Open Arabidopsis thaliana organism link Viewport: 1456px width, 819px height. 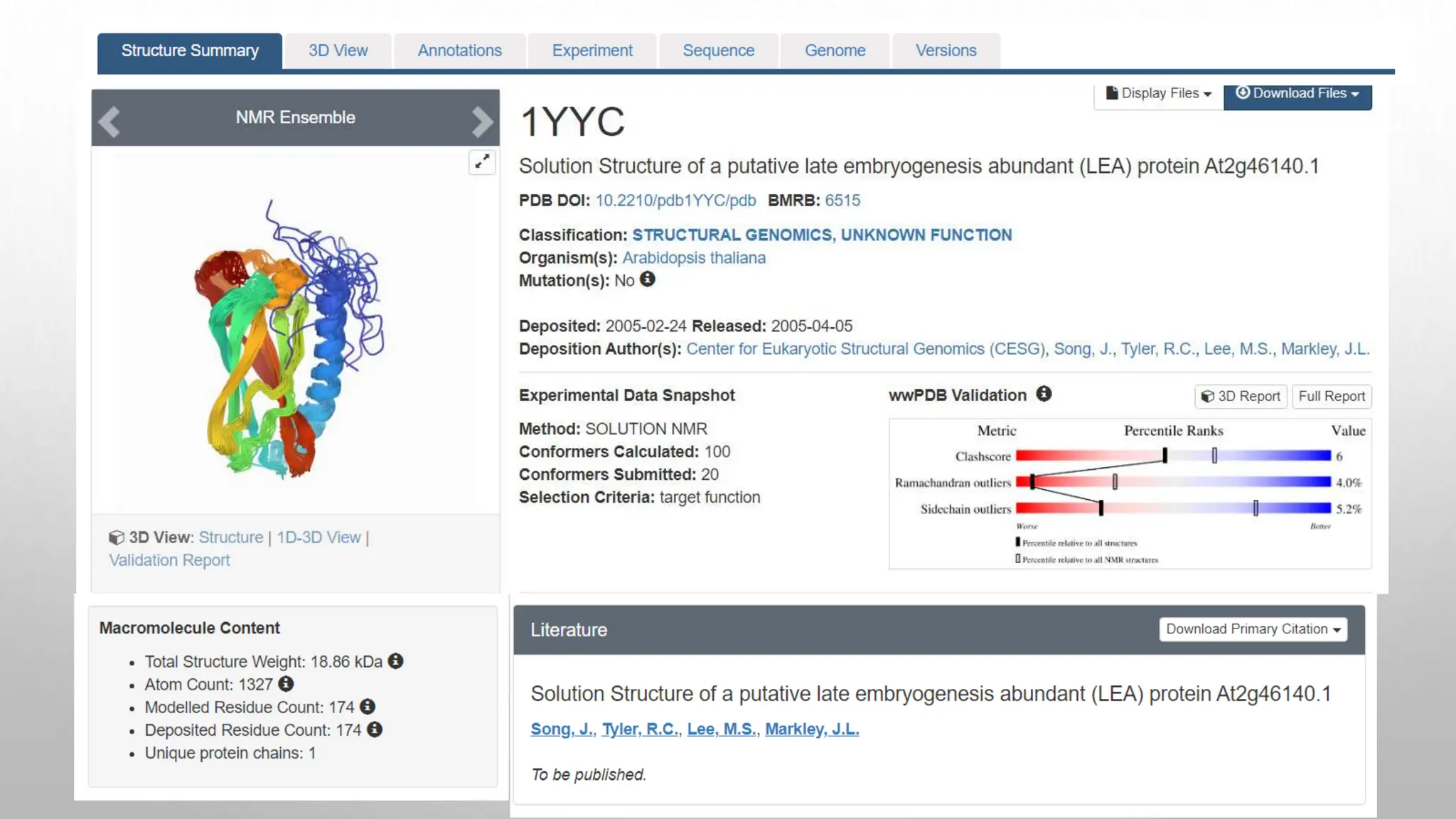tap(694, 258)
